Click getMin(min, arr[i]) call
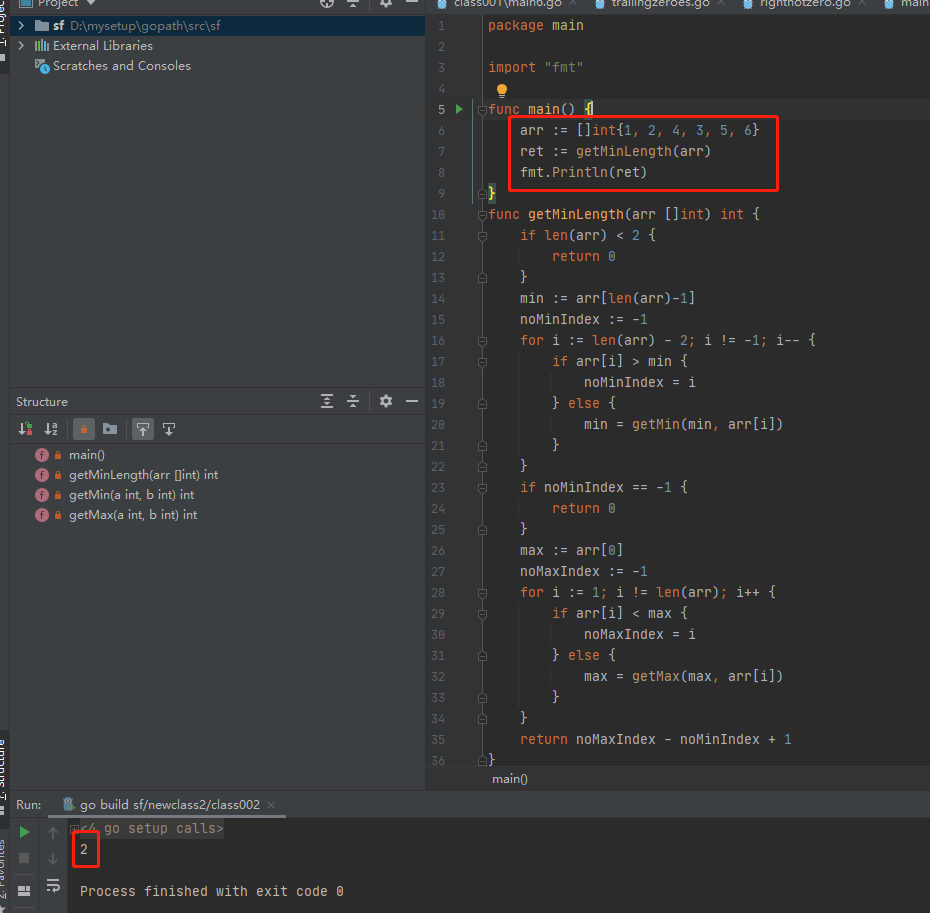This screenshot has height=913, width=930. [x=707, y=425]
